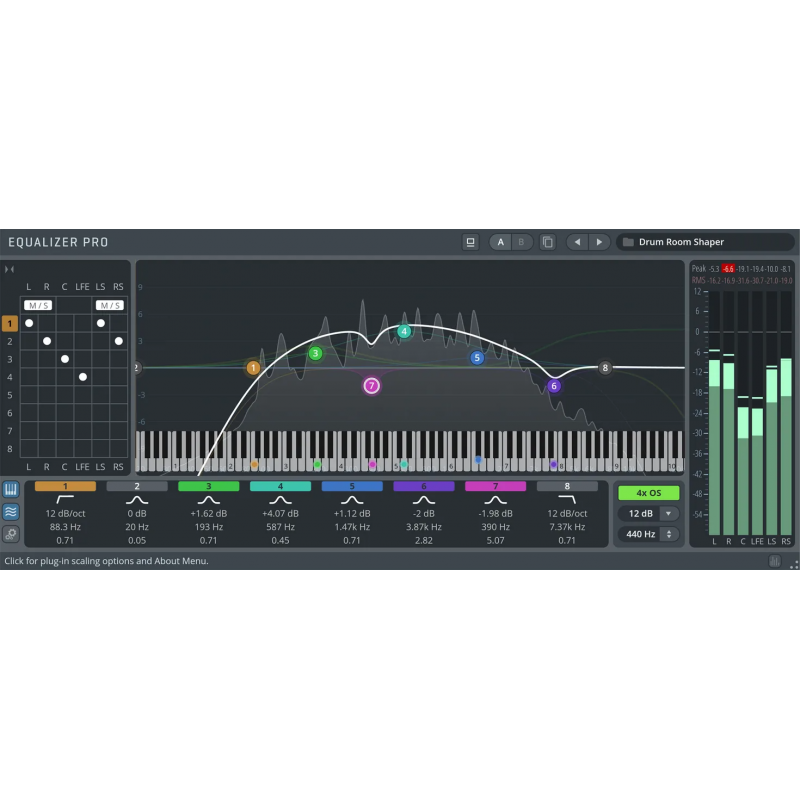Select EQ node 6 on the graph
Screen dimensions: 800x800
pyautogui.click(x=554, y=386)
